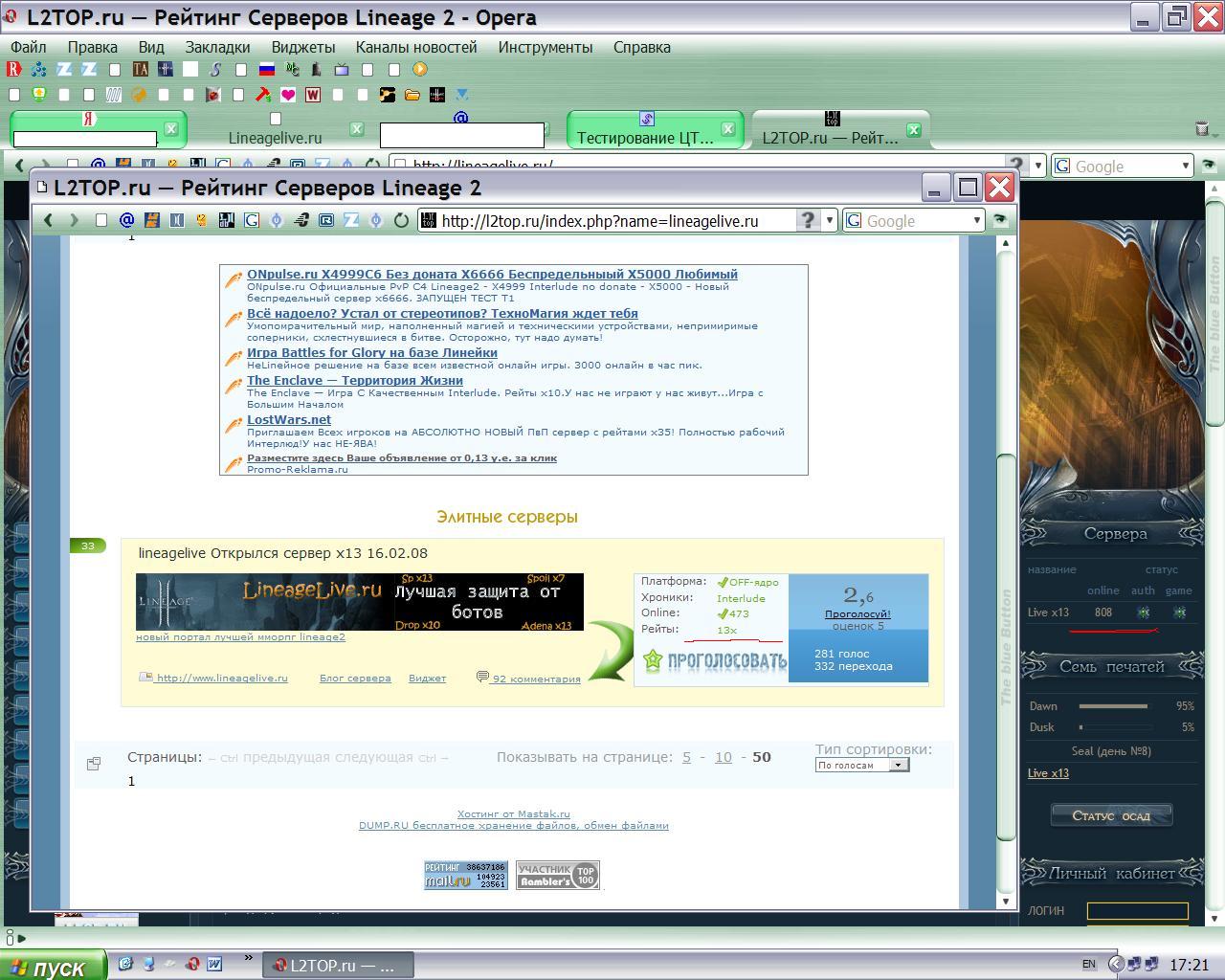
Task: Launch Word from the quick launch bar
Action: click(214, 964)
